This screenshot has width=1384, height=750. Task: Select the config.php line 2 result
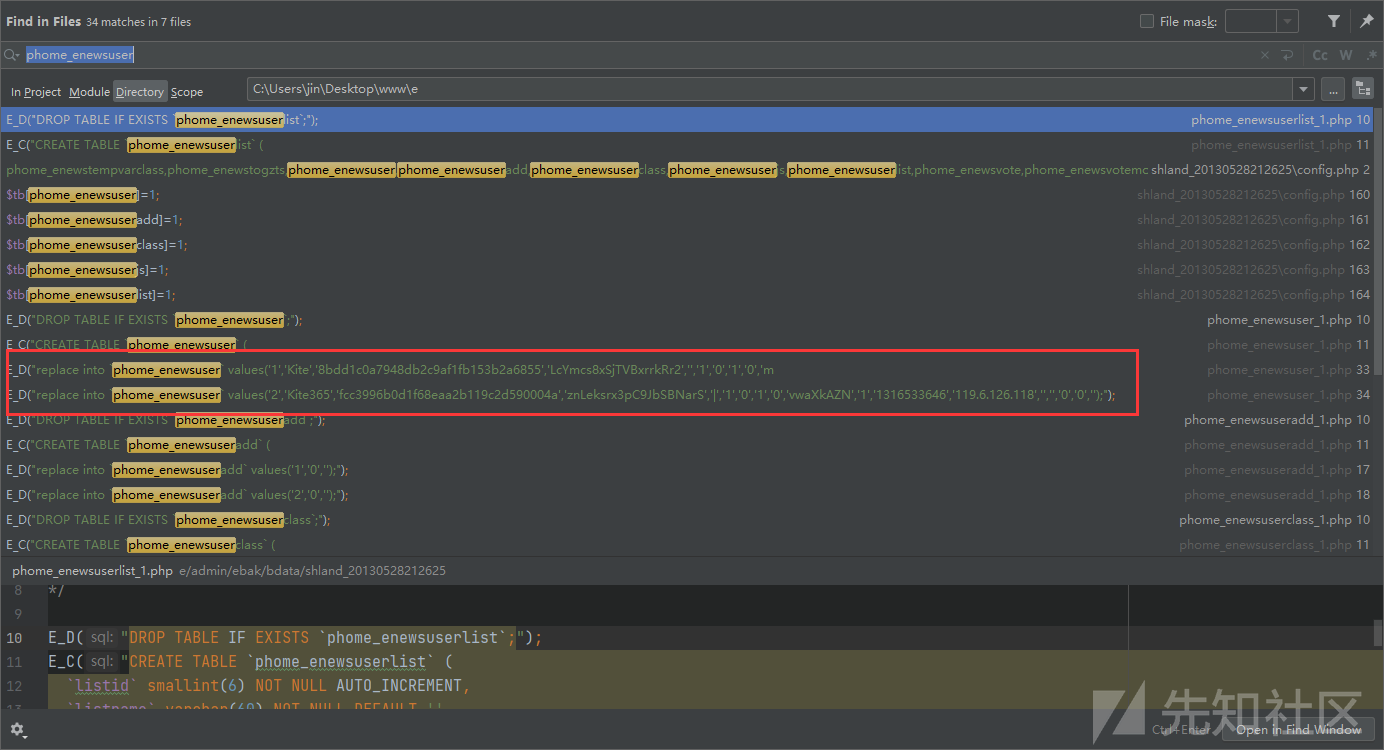(687, 170)
